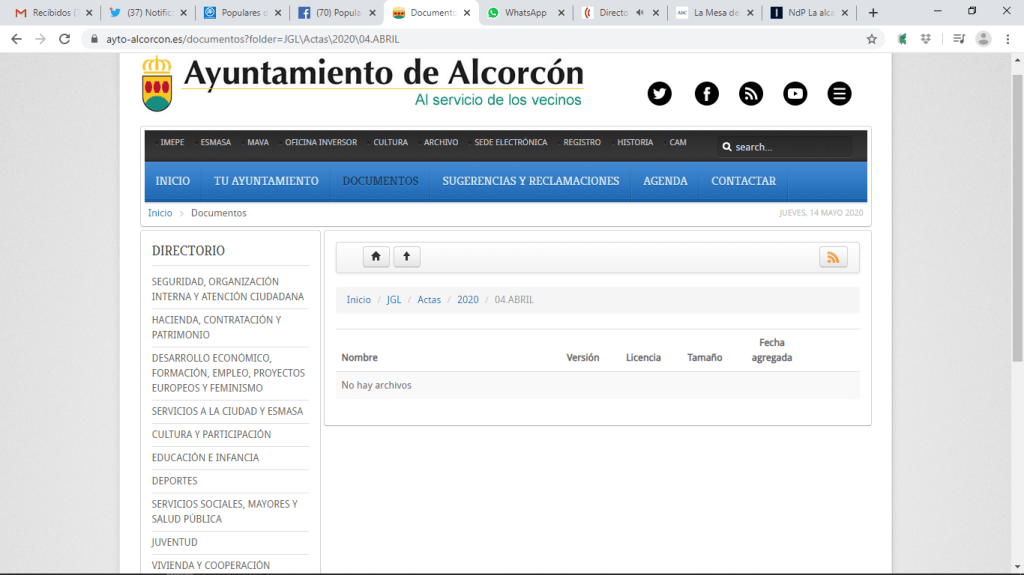Go up one folder with arrow button
1024x575 pixels.
(407, 257)
